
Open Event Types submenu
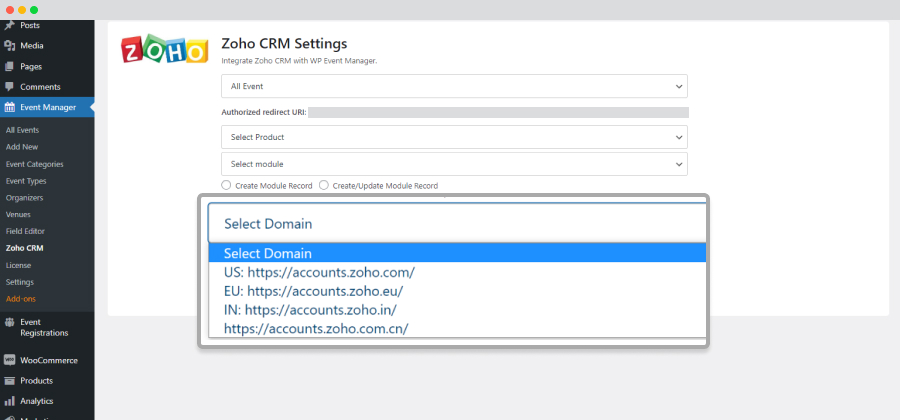coord(26,181)
